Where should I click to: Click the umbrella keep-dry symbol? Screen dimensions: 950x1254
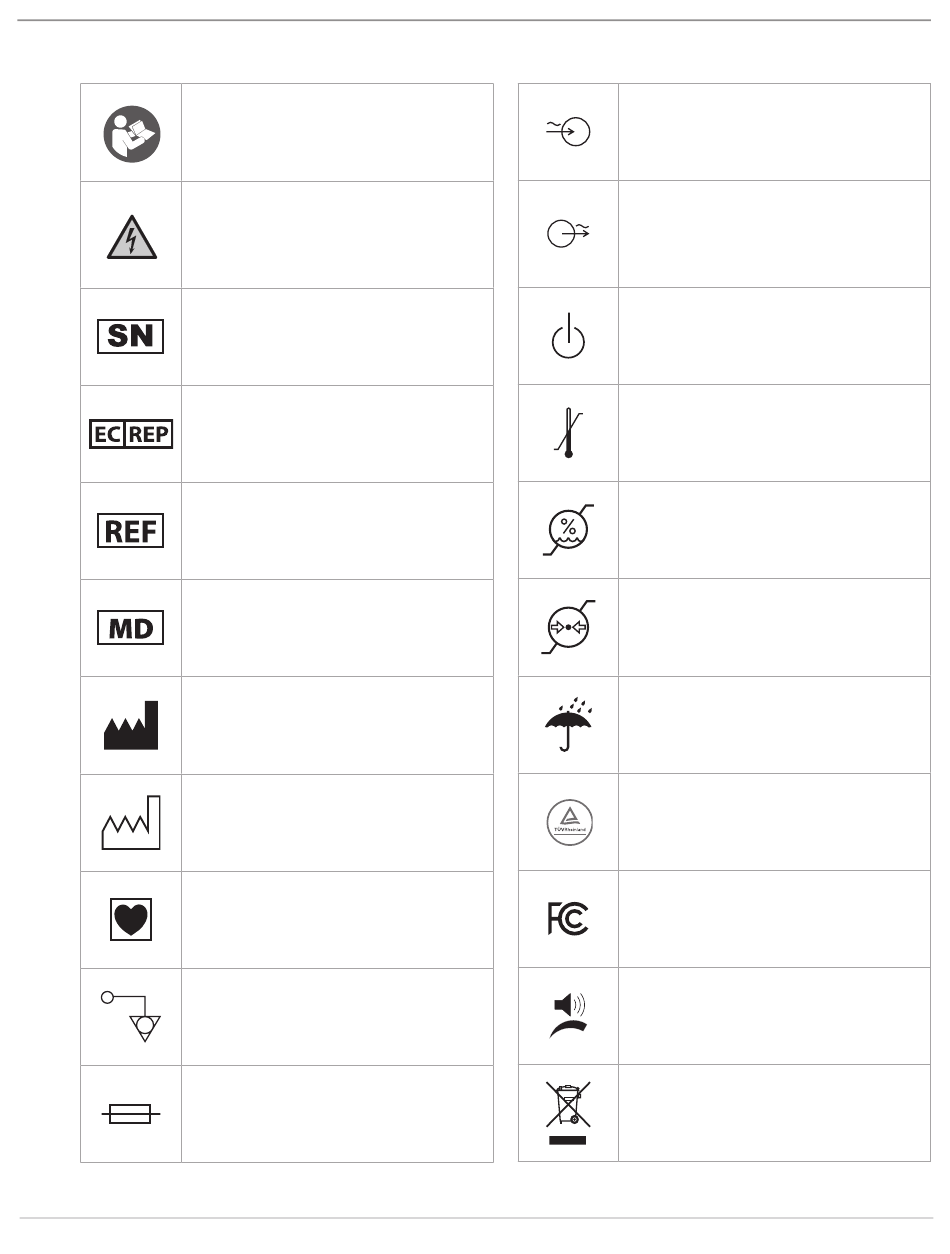tap(568, 724)
